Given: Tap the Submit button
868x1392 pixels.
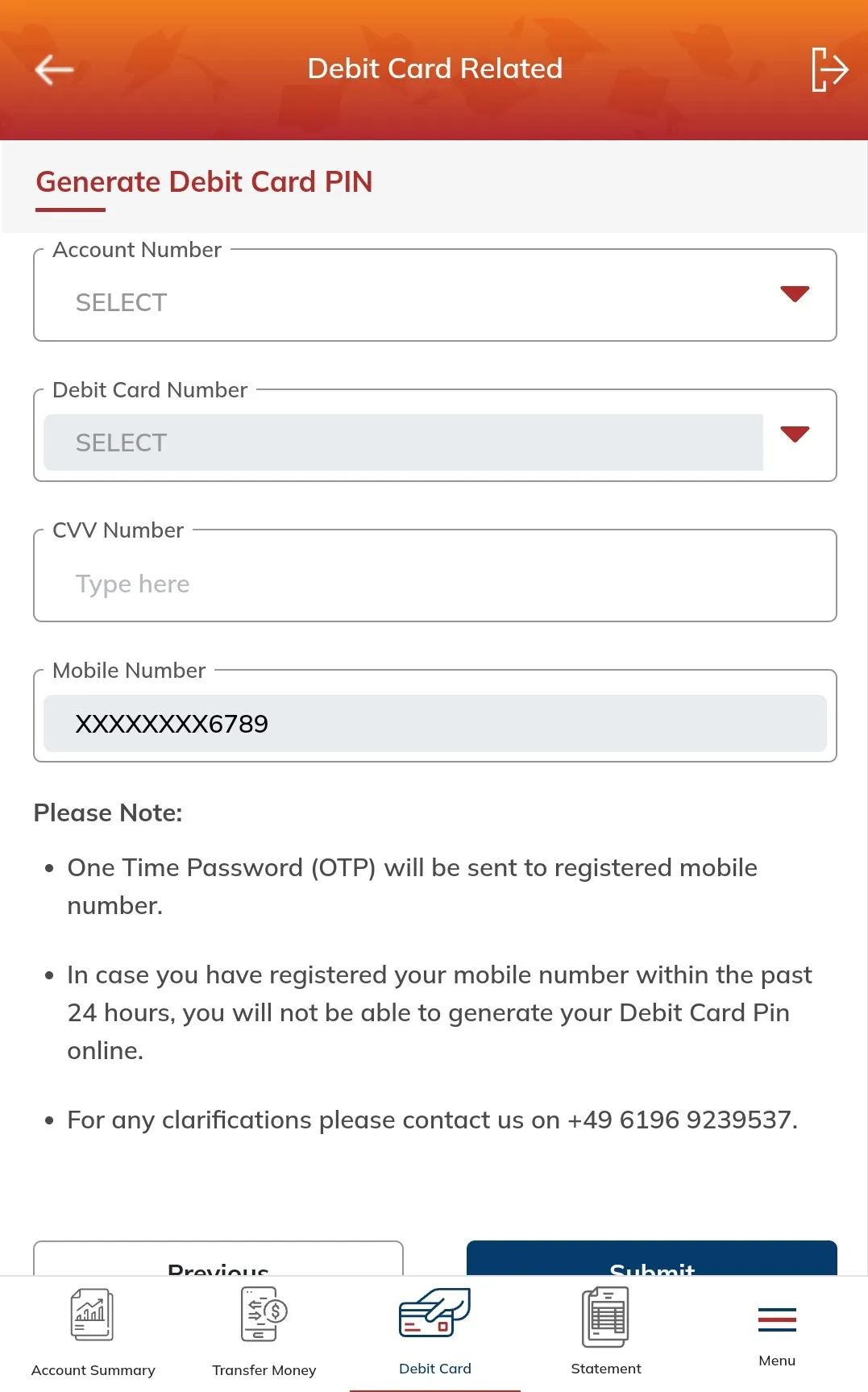Looking at the screenshot, I should tap(652, 1259).
